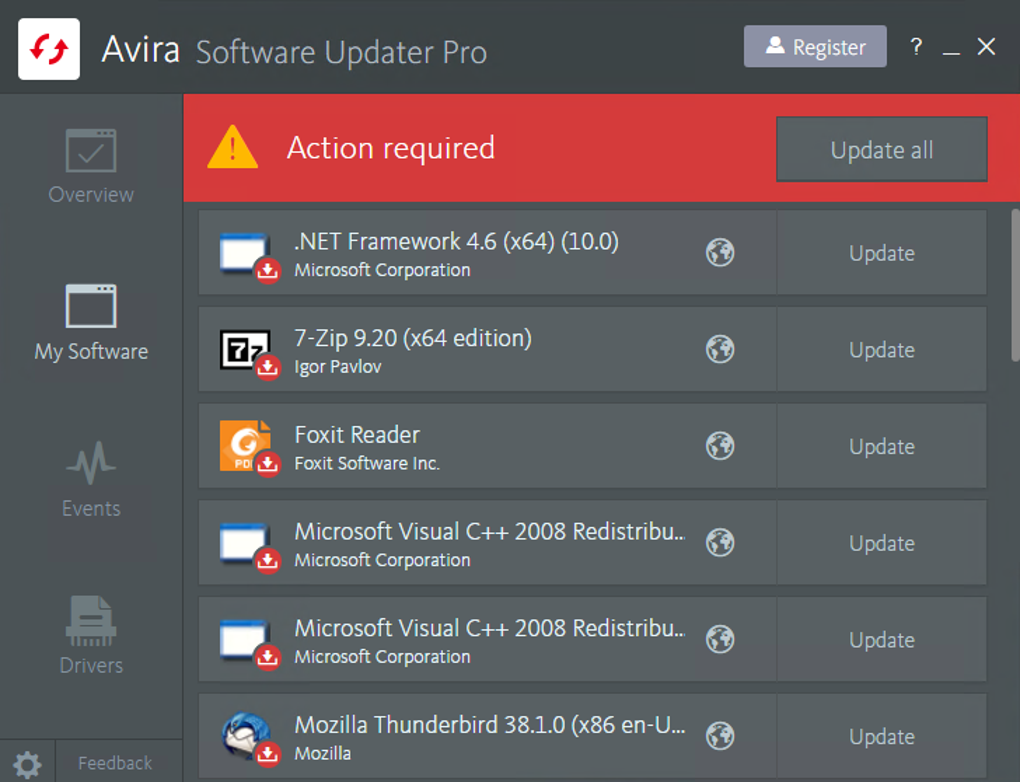Click the globe icon for 7-Zip 9.20
Image resolution: width=1020 pixels, height=782 pixels.
(x=720, y=349)
